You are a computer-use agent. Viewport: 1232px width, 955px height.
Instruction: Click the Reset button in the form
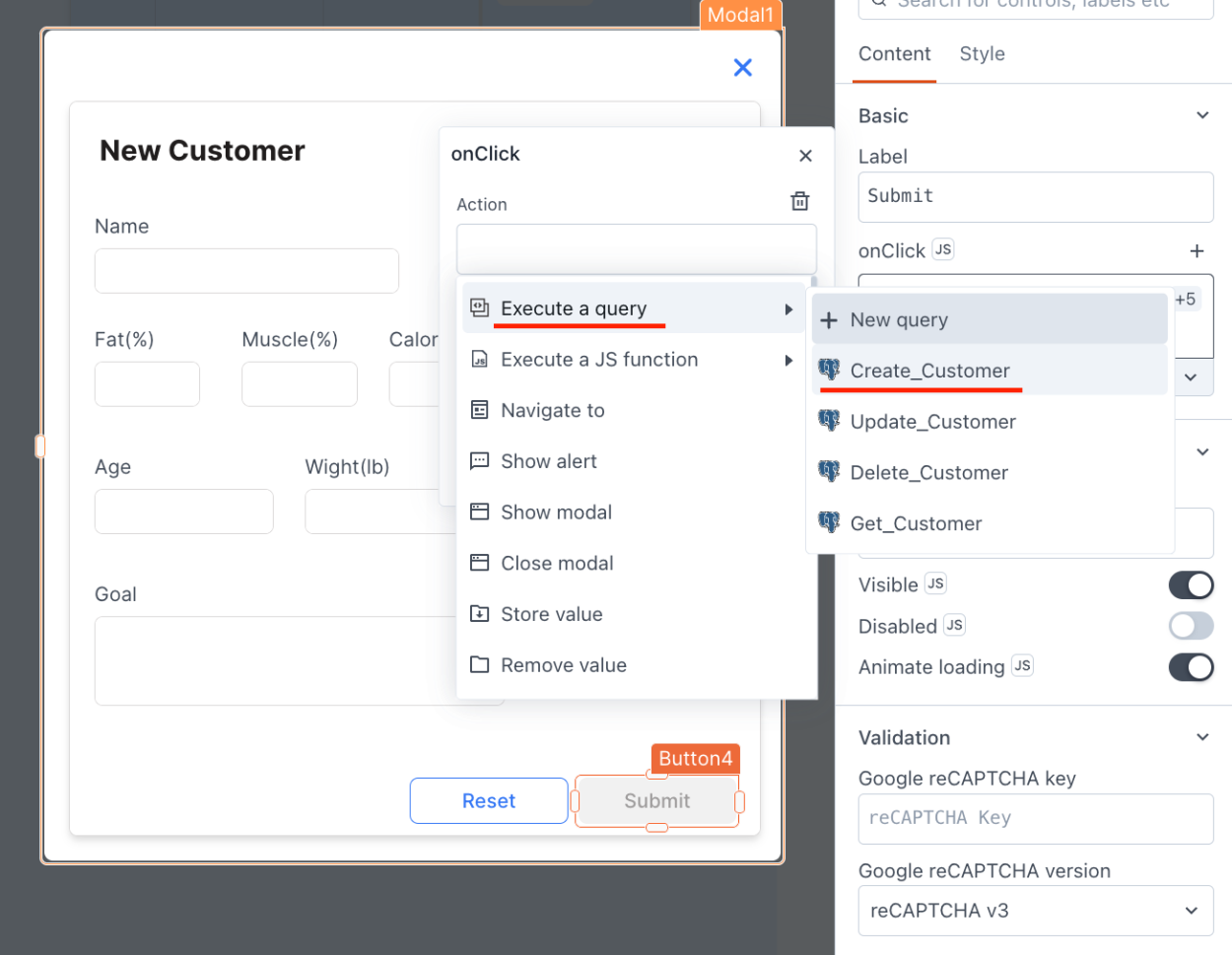(x=489, y=801)
